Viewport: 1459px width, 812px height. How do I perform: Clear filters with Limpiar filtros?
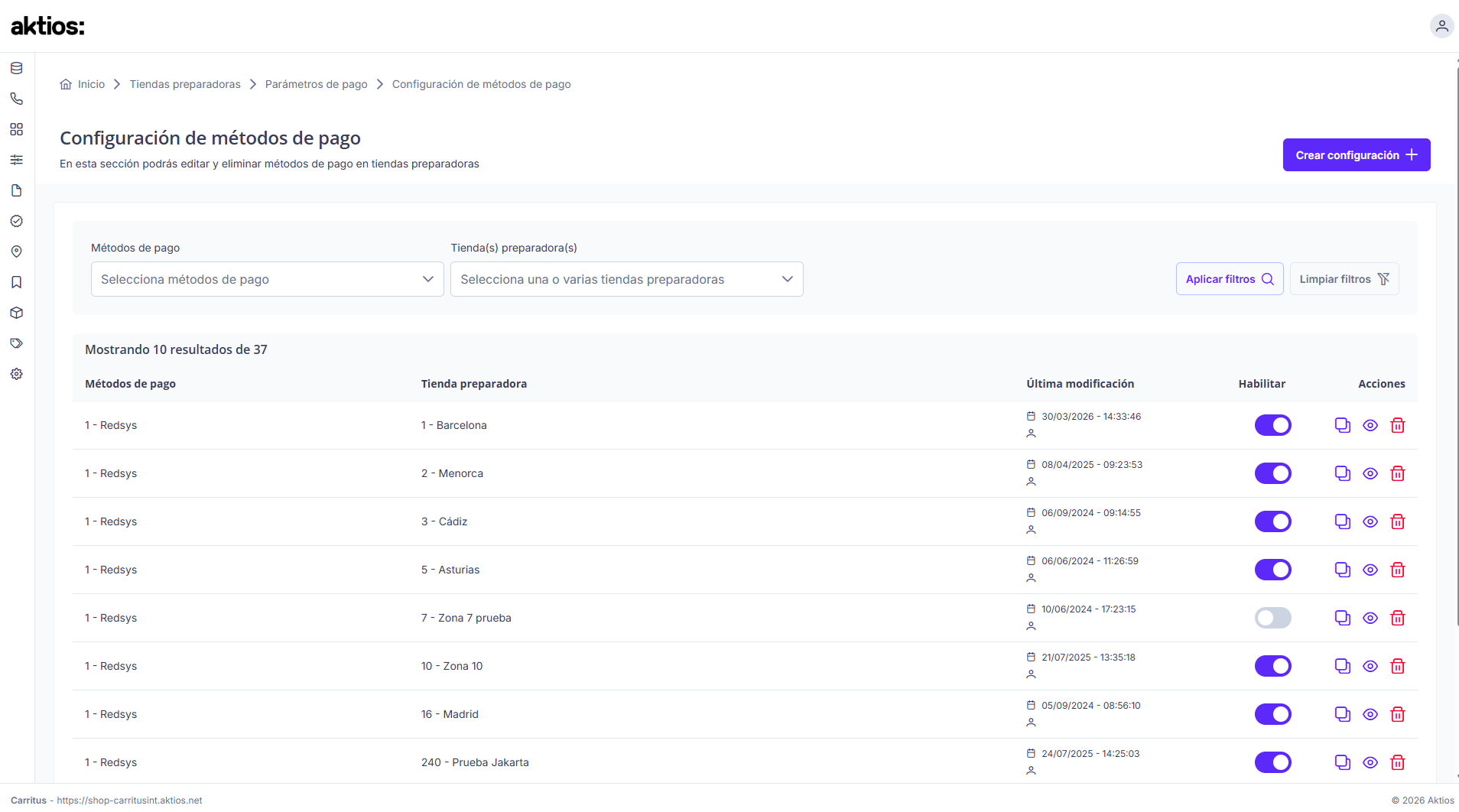[x=1344, y=279]
